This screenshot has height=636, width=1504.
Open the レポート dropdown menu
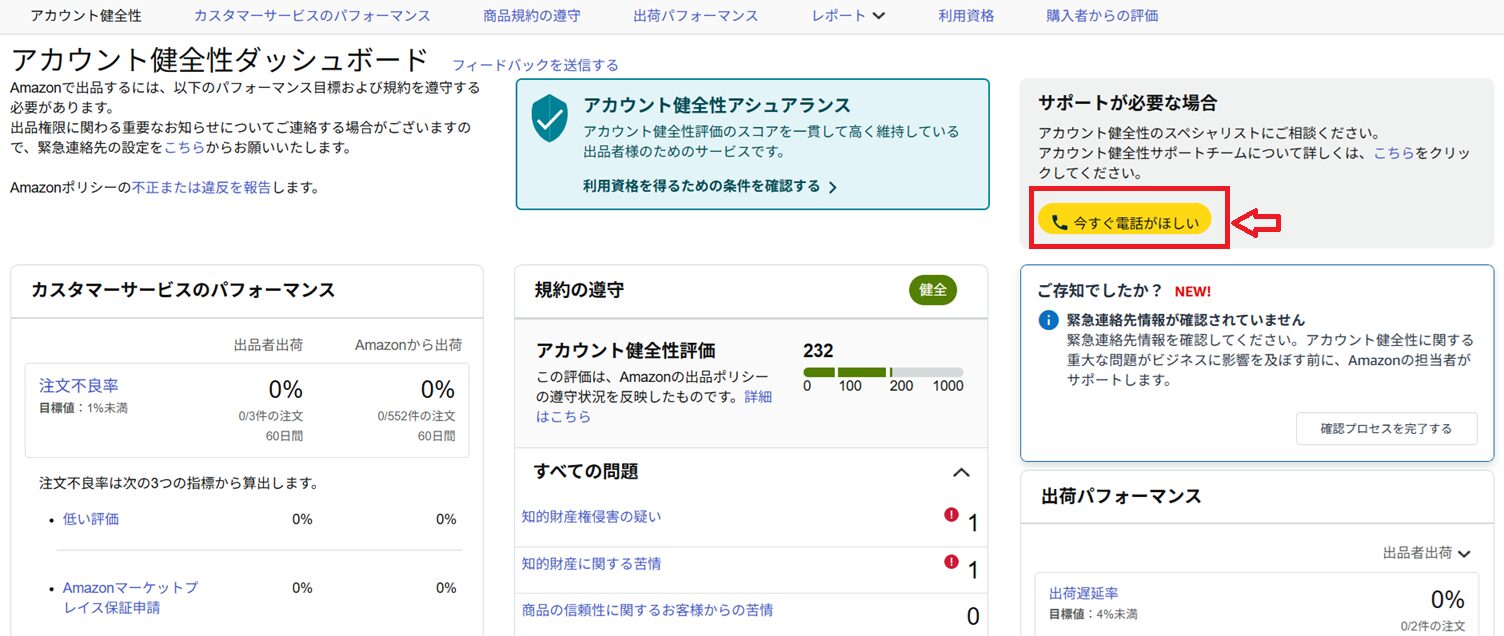tap(849, 16)
